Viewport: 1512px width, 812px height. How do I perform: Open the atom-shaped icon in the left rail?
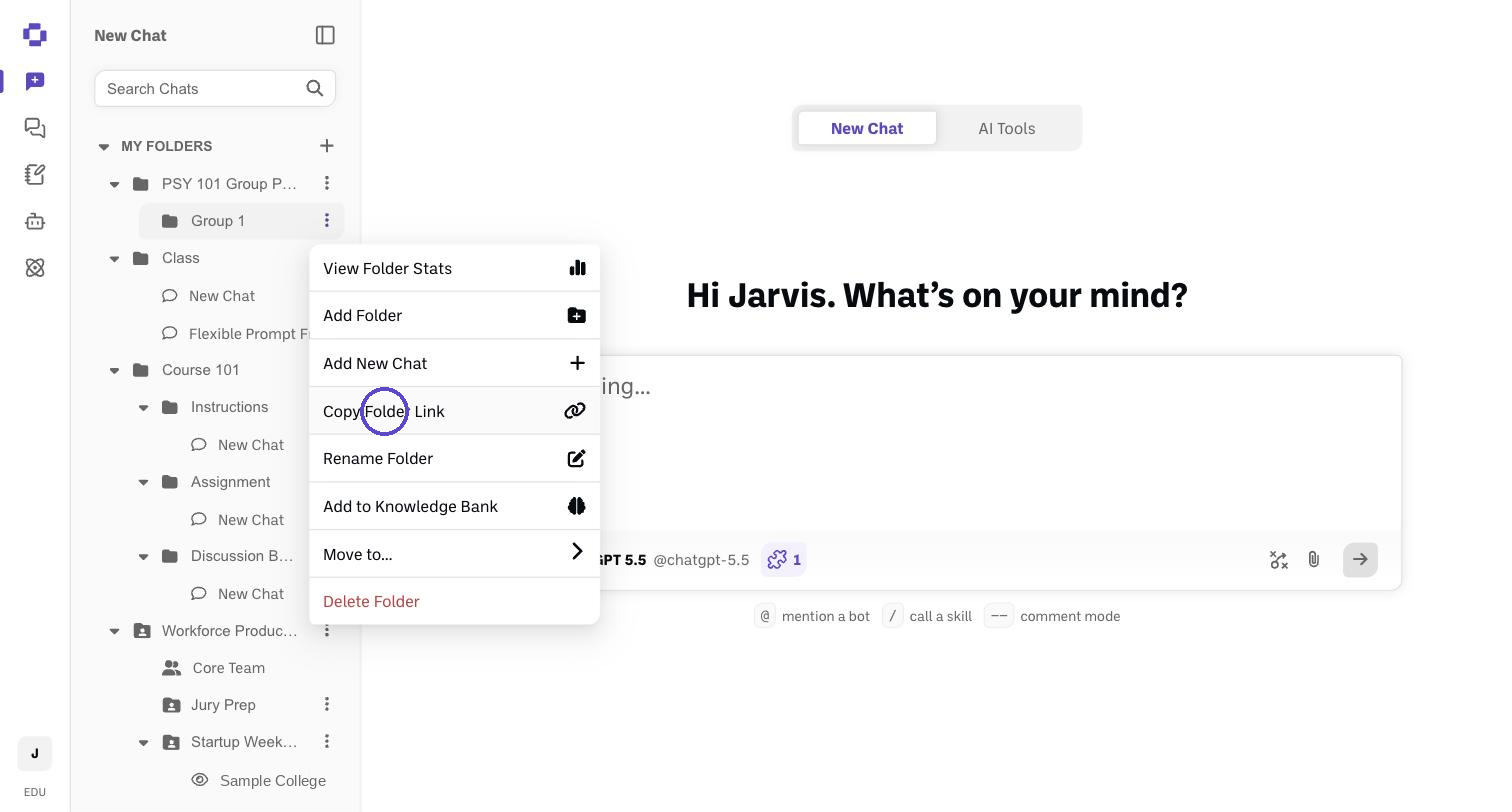coord(35,268)
